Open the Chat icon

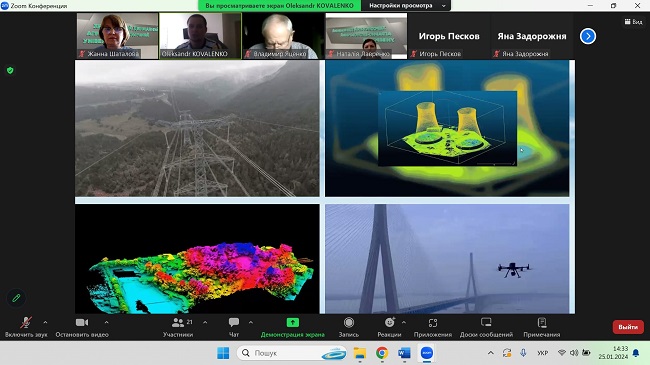pyautogui.click(x=234, y=322)
